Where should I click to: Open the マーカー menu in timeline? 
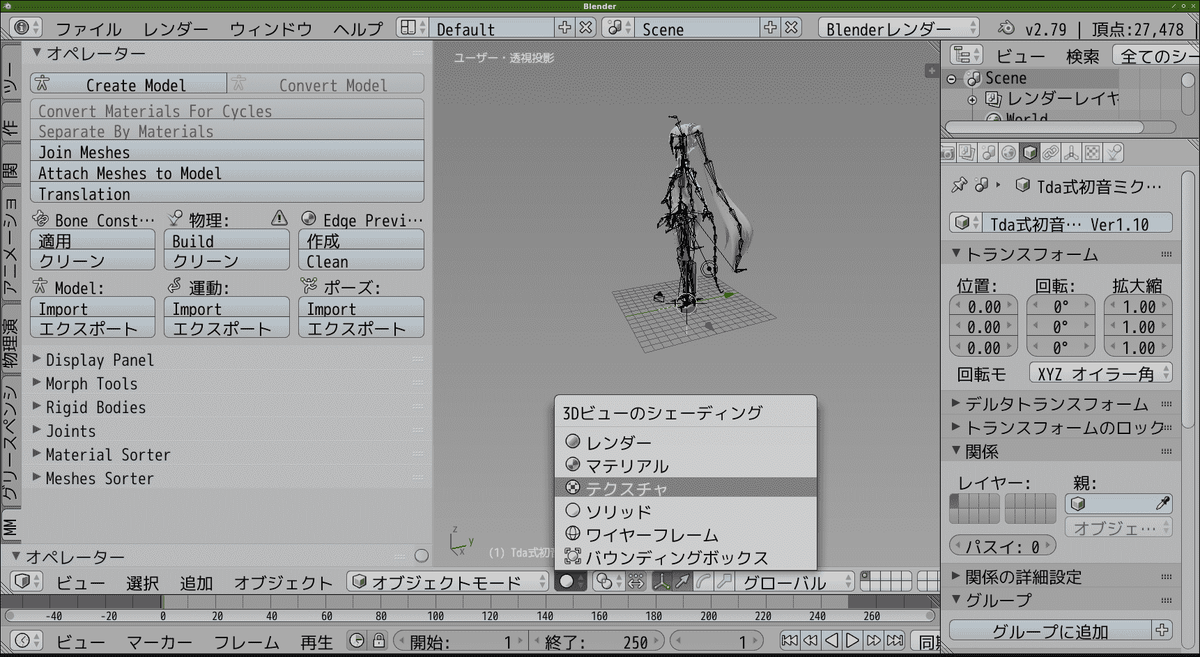[159, 641]
